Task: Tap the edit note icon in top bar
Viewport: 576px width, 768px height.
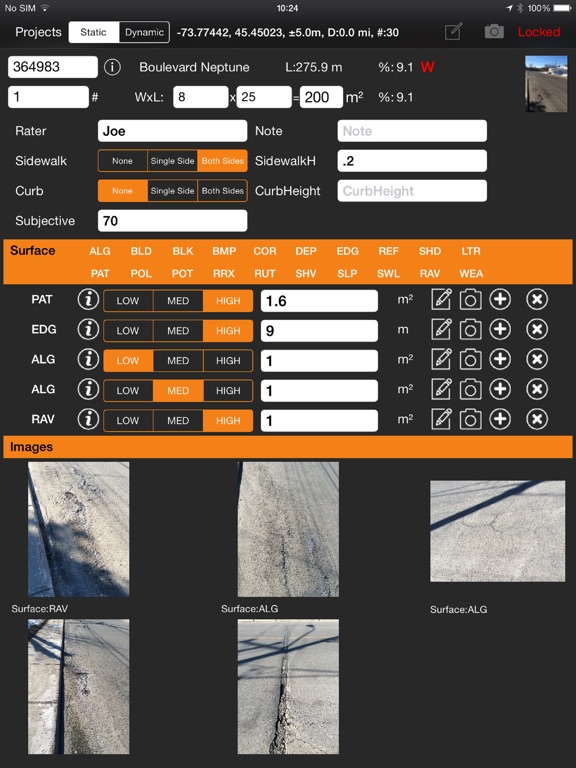Action: (453, 32)
